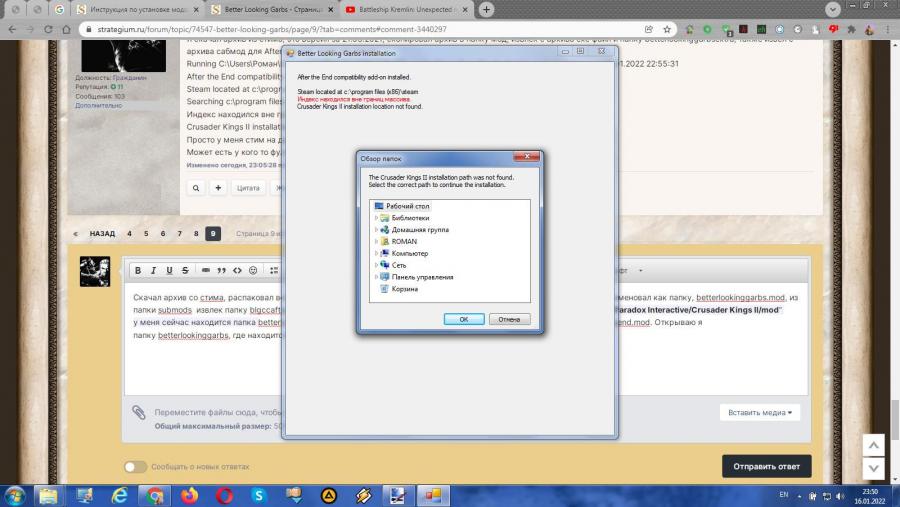
Task: Bookmark this page with star icon
Action: coord(667,29)
